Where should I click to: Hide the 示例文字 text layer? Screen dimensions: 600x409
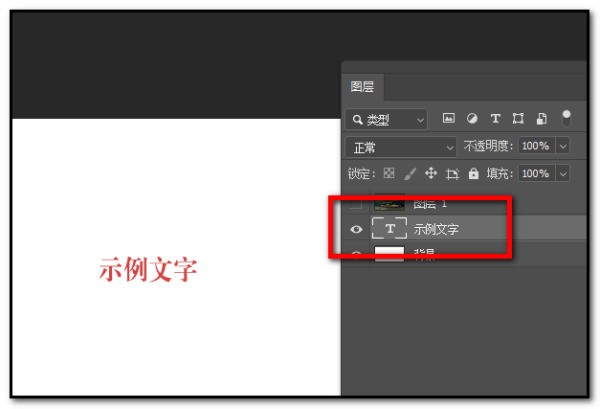pos(357,229)
